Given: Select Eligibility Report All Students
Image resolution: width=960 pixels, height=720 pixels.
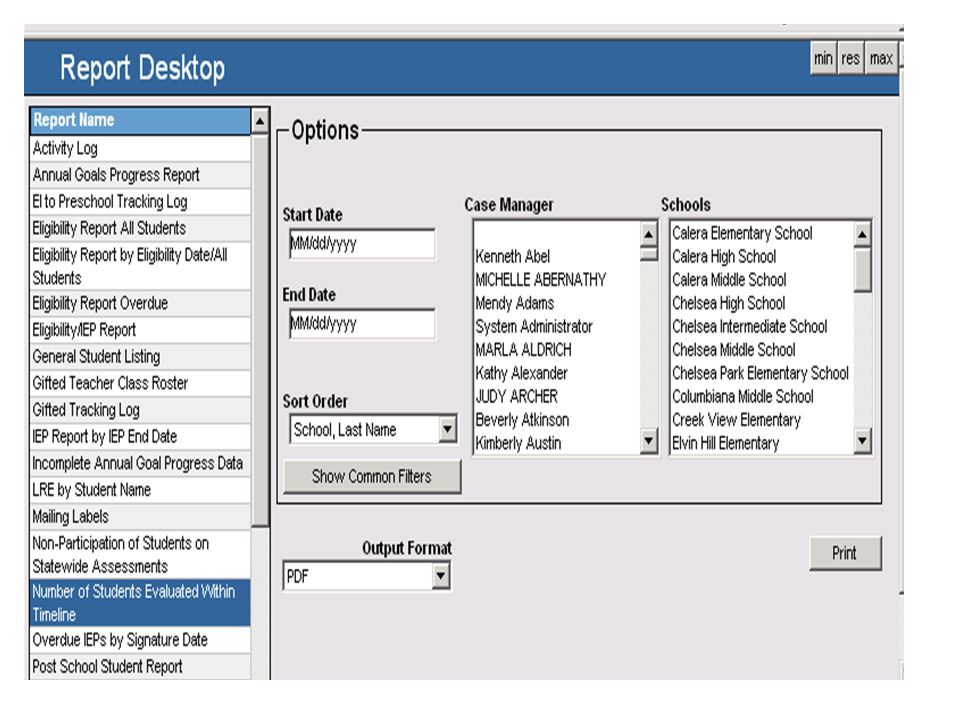Looking at the screenshot, I should tap(140, 228).
